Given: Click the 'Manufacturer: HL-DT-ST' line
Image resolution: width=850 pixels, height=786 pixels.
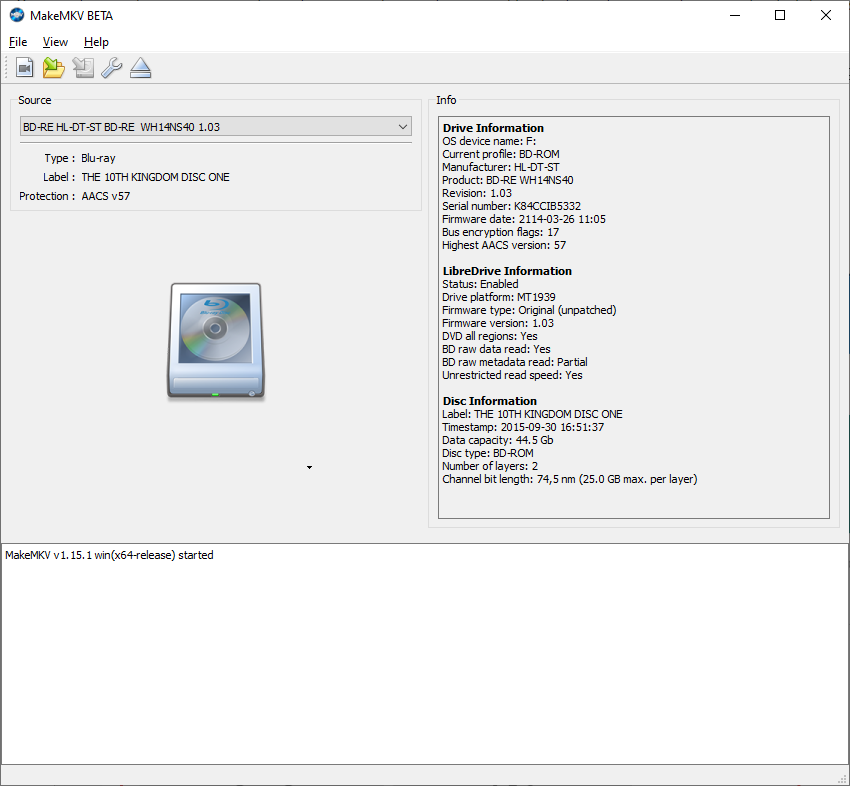Looking at the screenshot, I should tap(501, 167).
